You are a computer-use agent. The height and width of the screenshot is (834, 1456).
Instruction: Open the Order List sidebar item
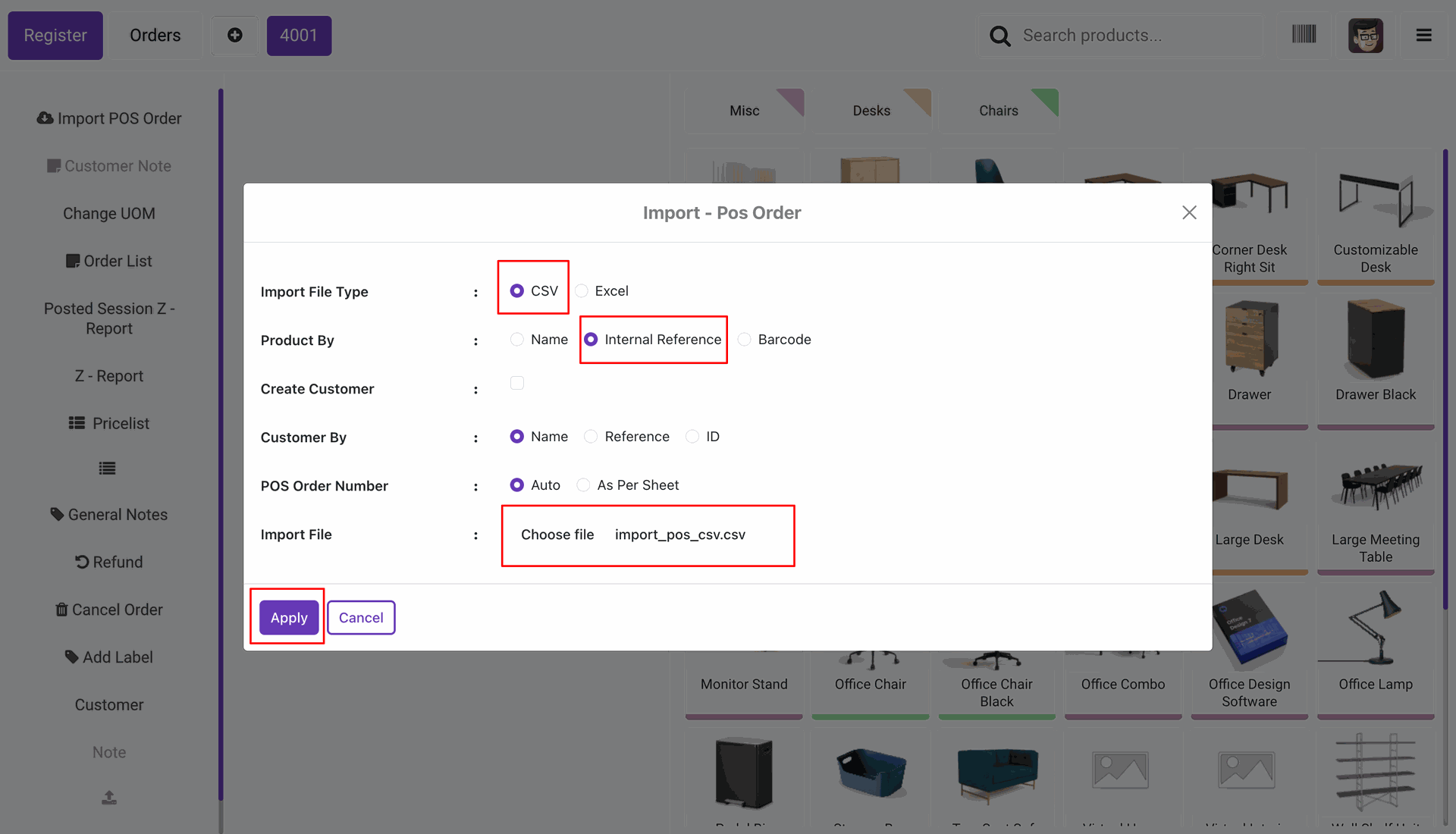[x=109, y=261]
